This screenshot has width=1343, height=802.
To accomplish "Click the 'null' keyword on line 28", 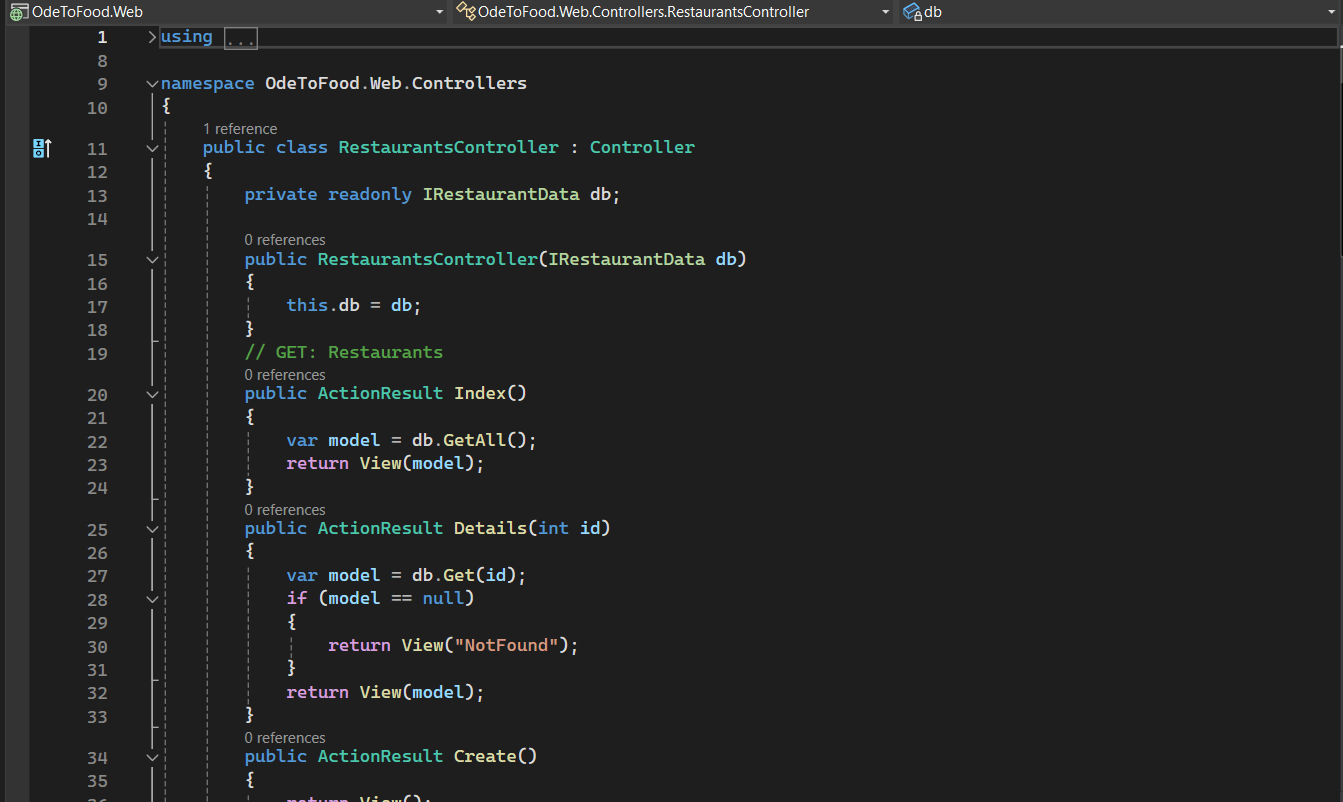I will pyautogui.click(x=443, y=598).
